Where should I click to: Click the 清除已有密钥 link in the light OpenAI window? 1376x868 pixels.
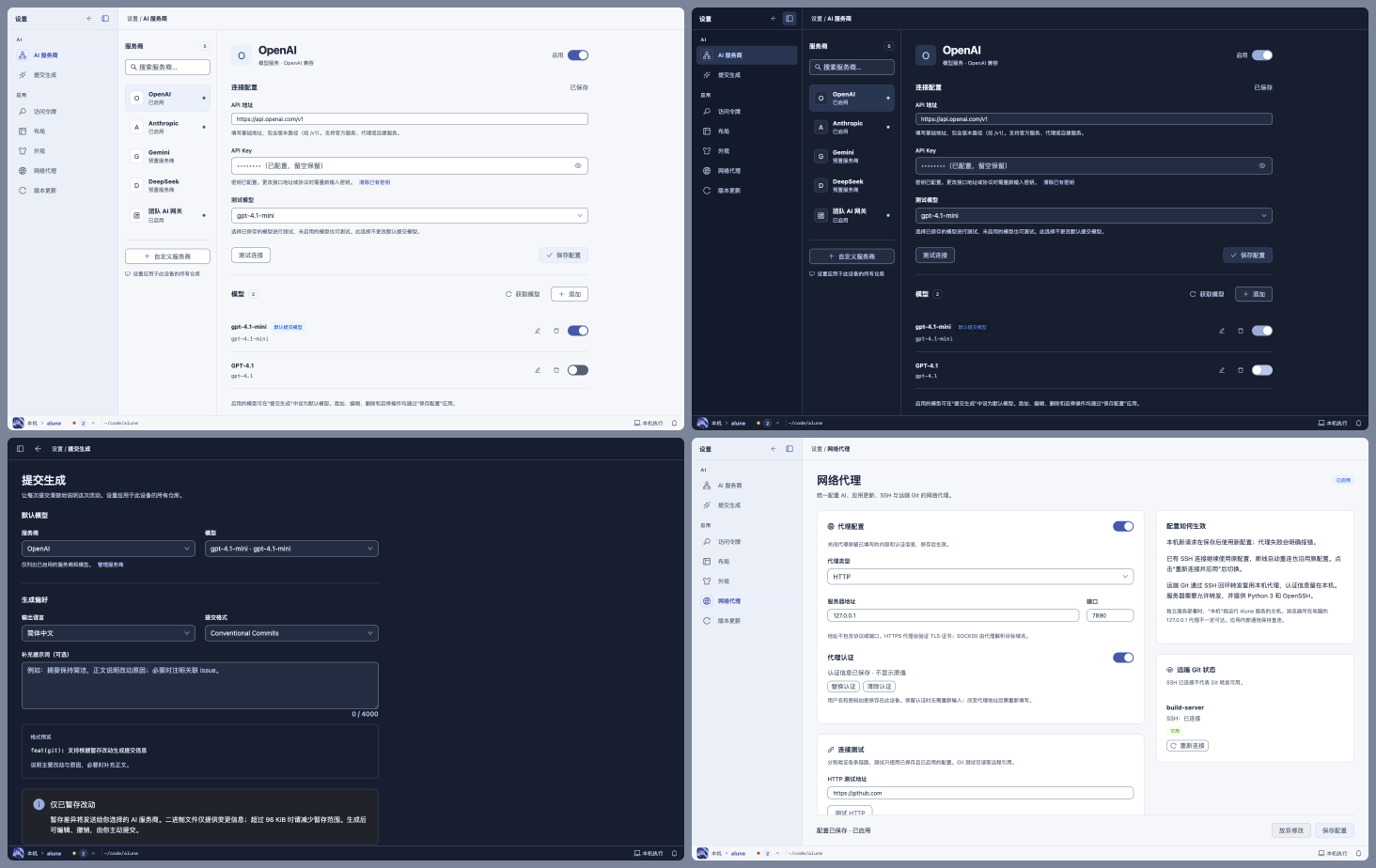(x=374, y=182)
